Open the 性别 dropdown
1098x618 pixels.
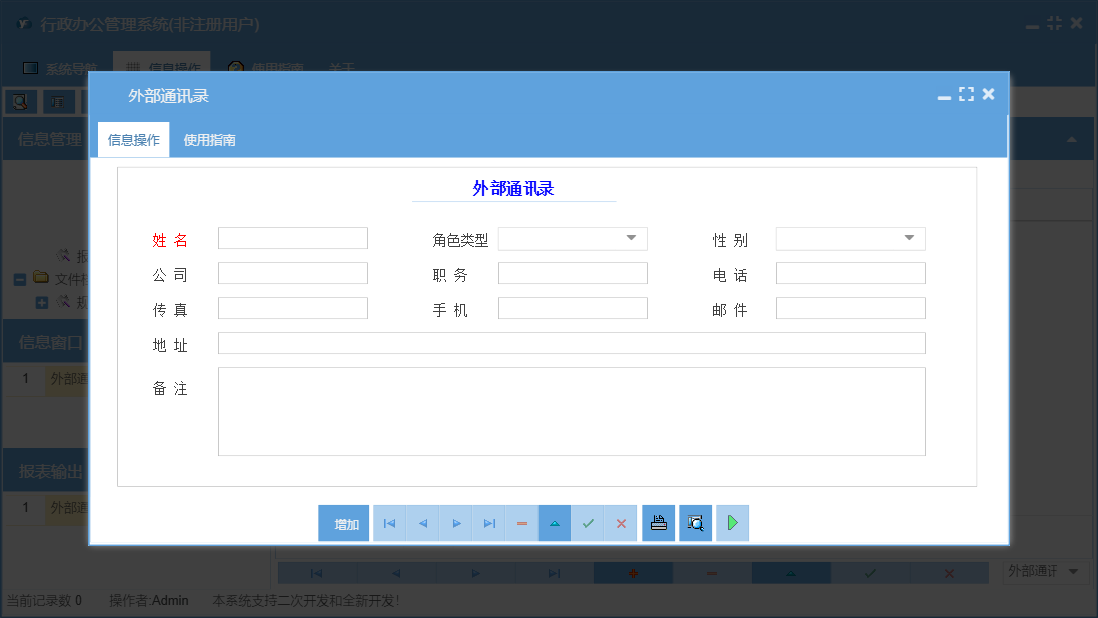(910, 238)
